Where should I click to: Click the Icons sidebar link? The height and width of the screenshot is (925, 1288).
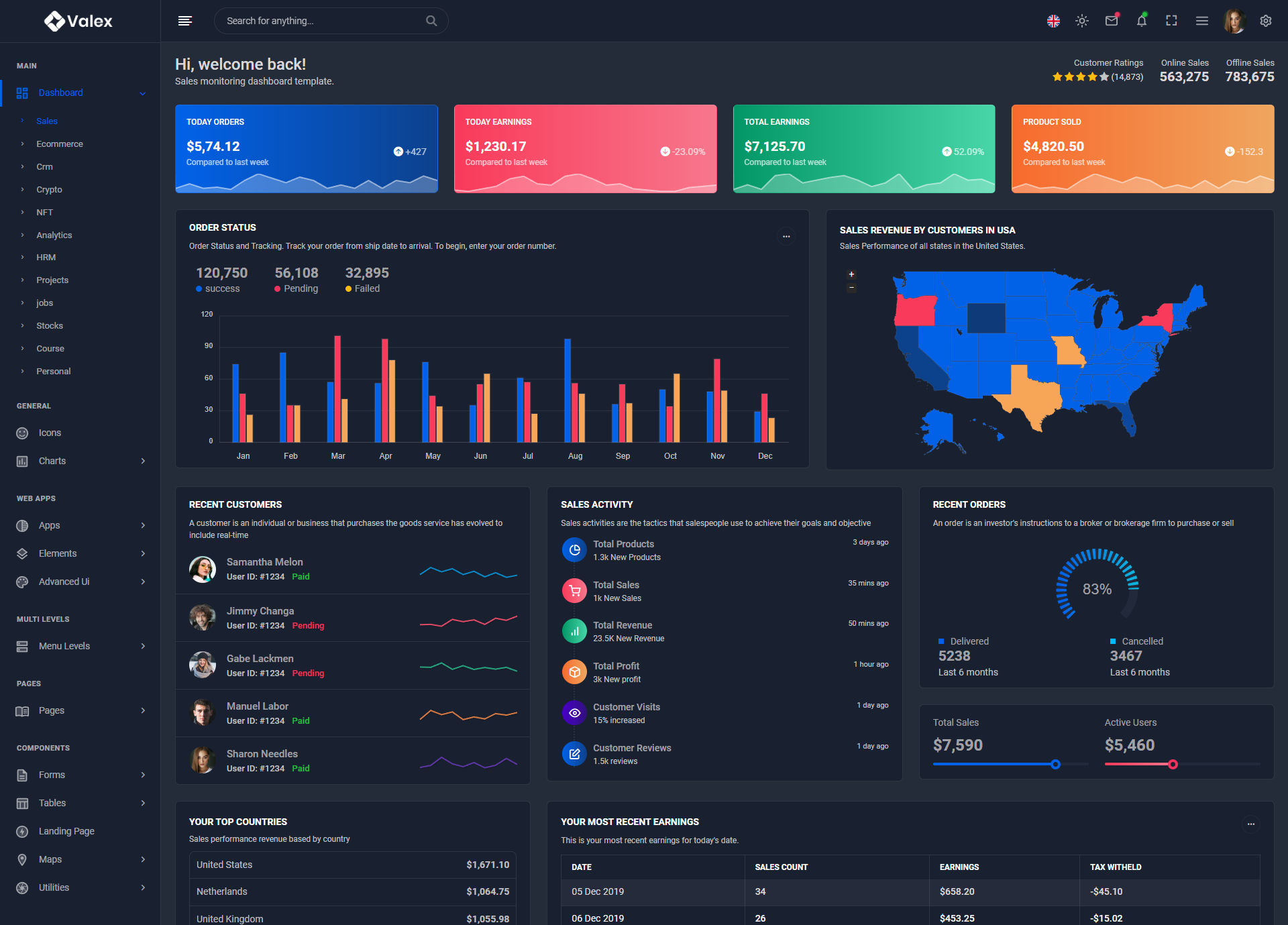(50, 433)
